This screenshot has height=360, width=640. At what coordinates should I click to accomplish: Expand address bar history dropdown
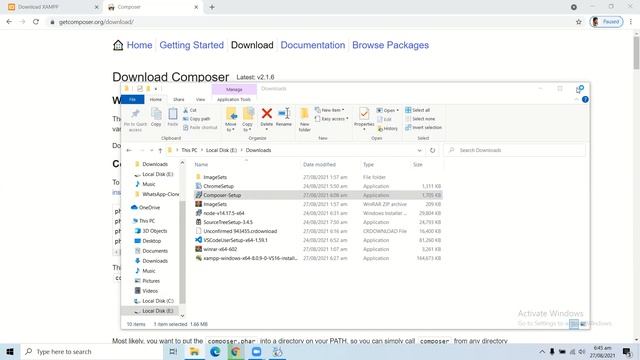(419, 150)
